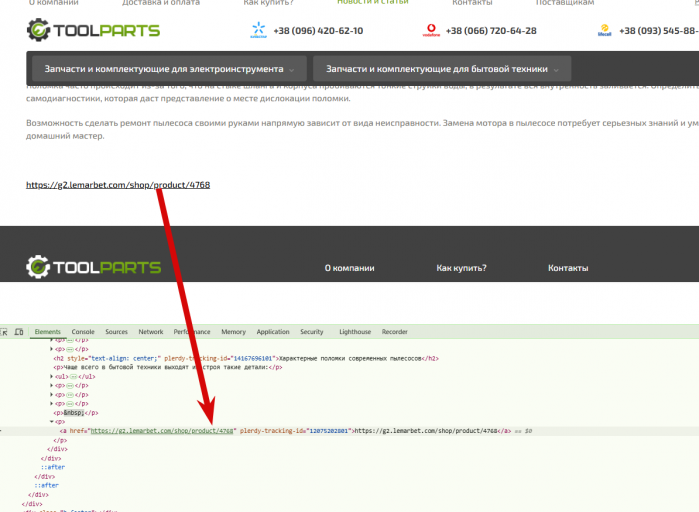Select the h2 'Характерные поломки' node in DevTools
Screen dimensions: 699x512
(x=246, y=358)
